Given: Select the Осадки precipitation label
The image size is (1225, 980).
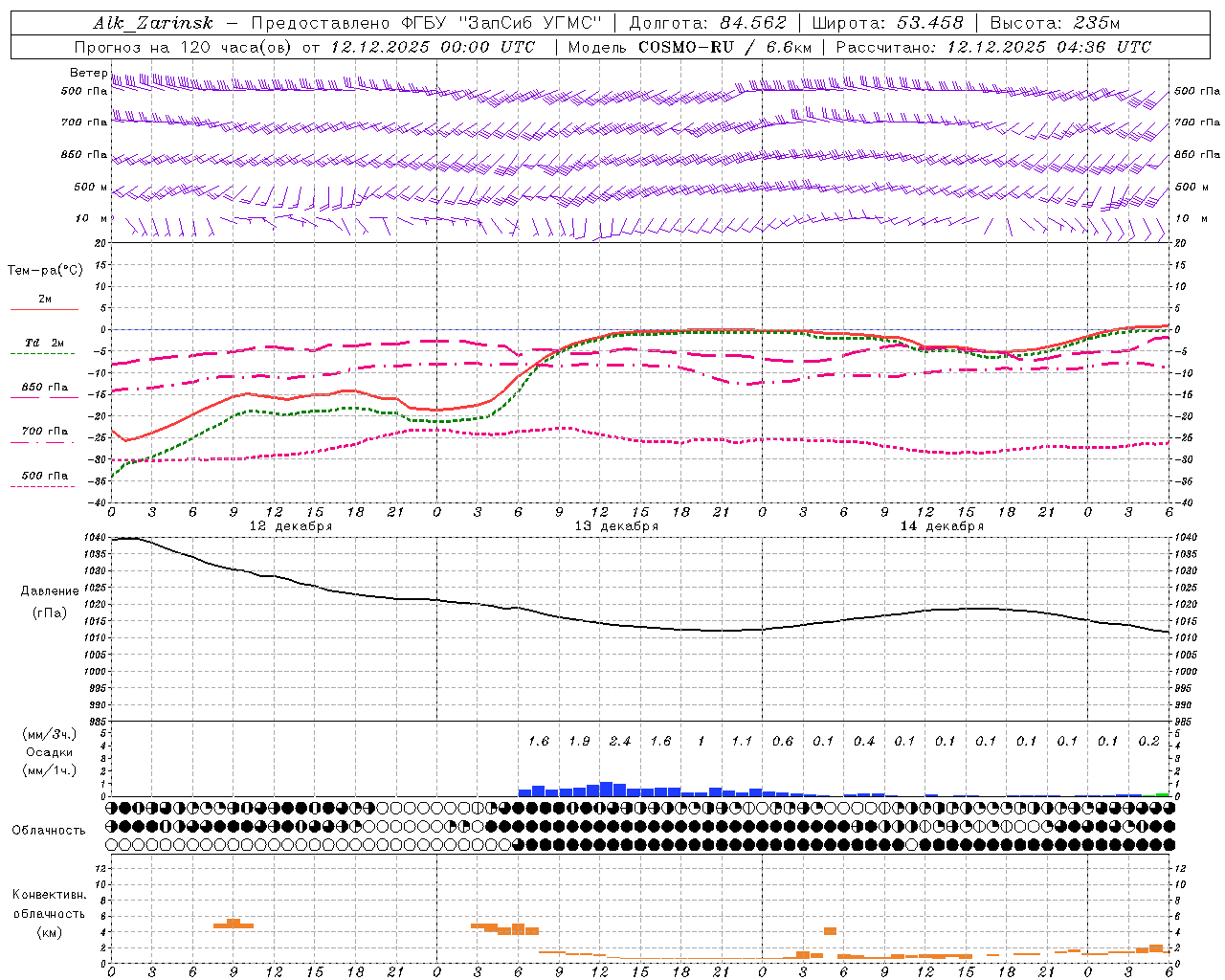Looking at the screenshot, I should [x=50, y=752].
